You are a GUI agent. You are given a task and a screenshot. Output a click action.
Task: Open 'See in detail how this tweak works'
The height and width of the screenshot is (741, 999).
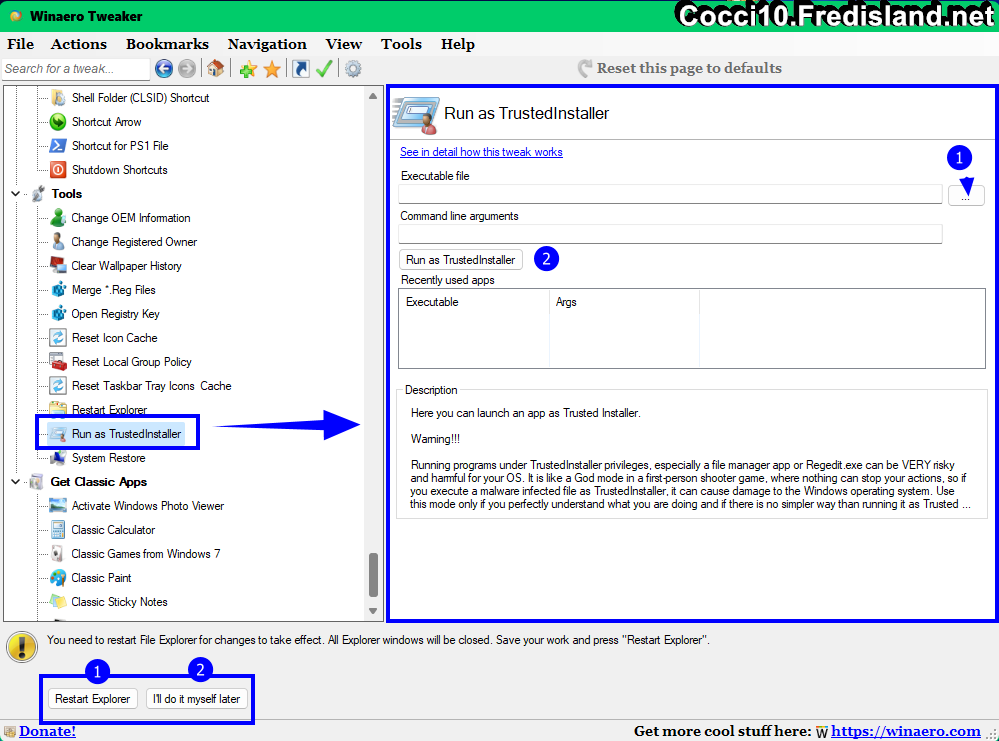[481, 152]
